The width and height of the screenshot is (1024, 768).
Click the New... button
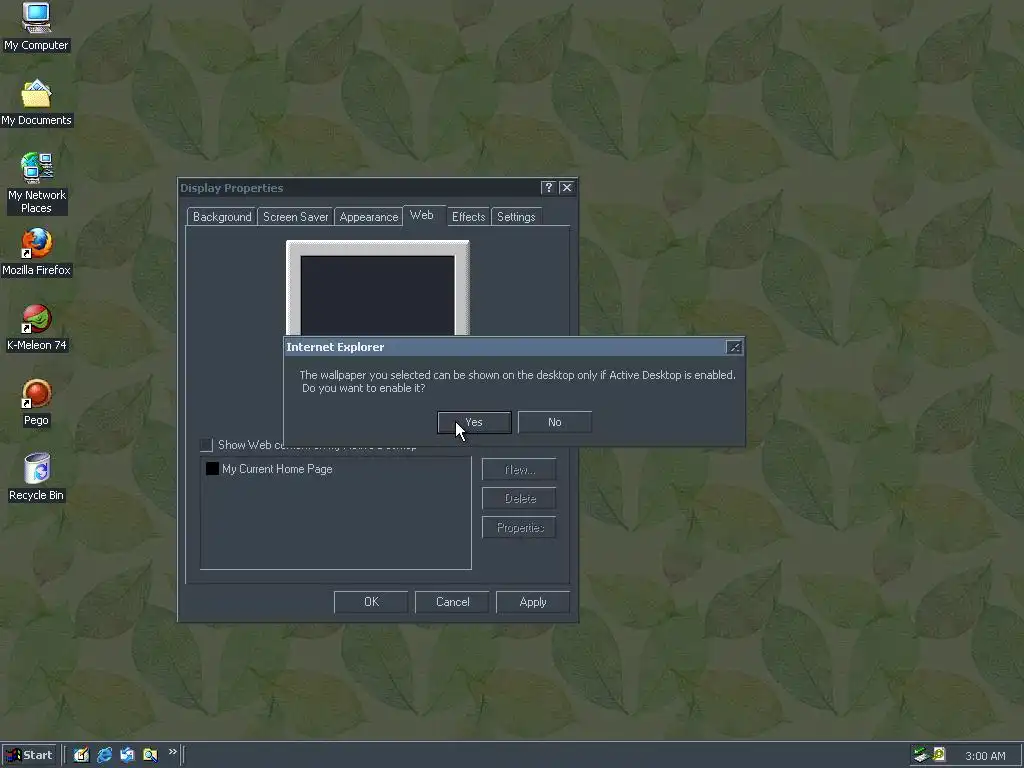519,470
